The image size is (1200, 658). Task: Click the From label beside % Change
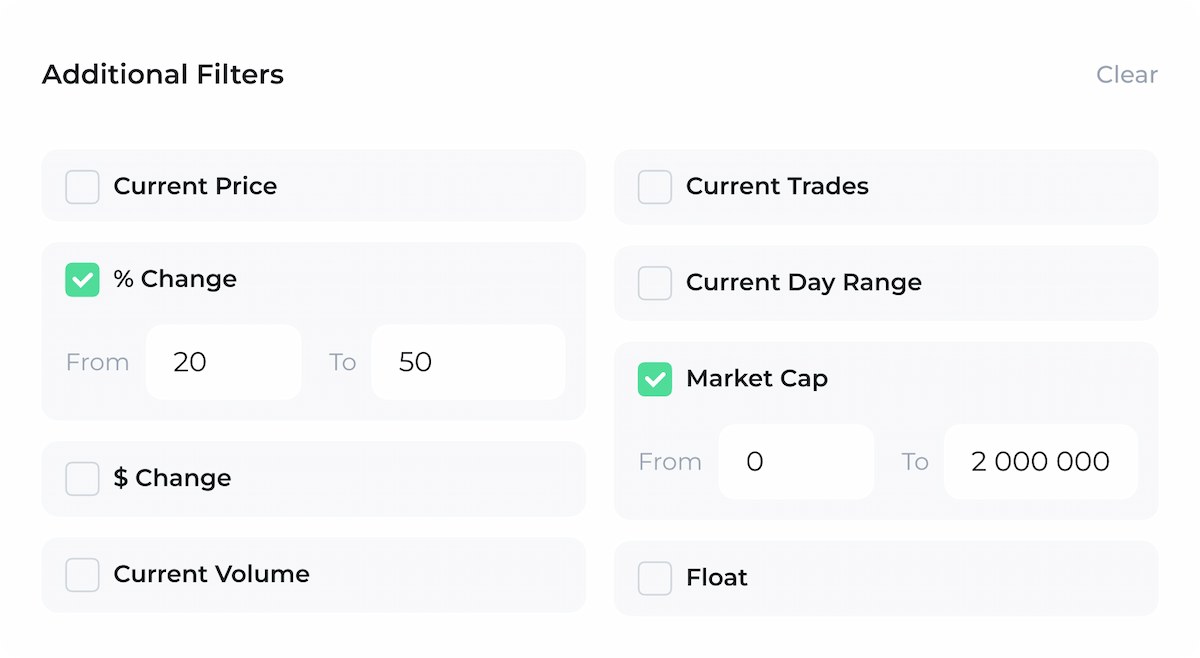(x=97, y=362)
